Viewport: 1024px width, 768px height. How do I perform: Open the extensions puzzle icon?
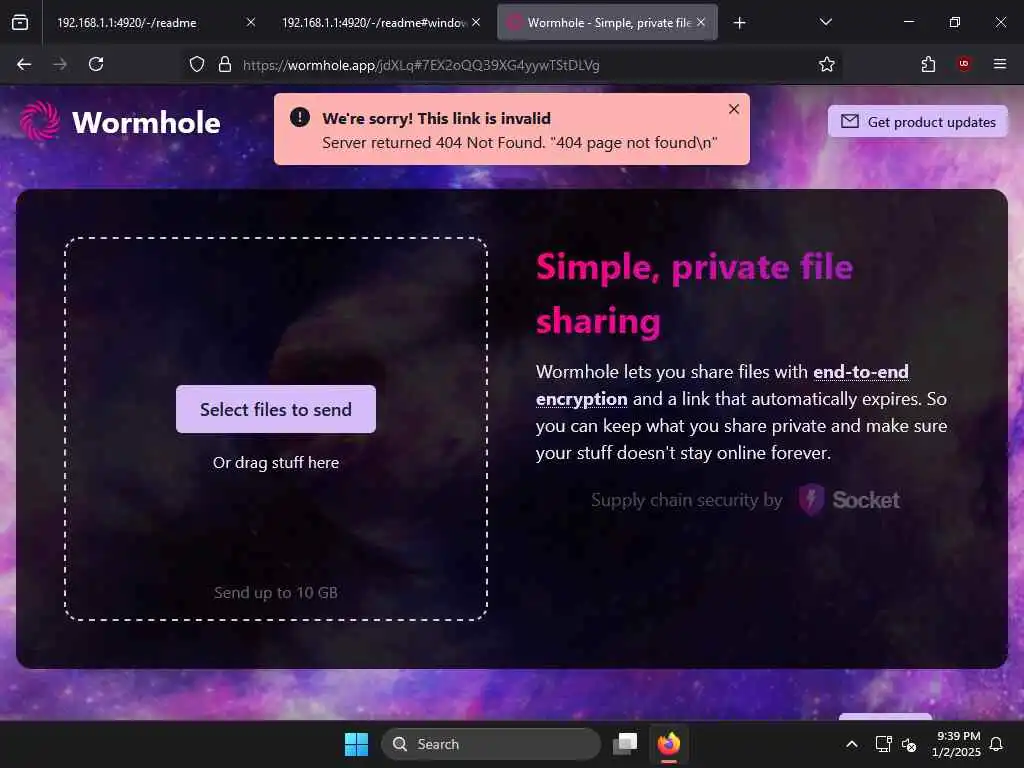coord(928,64)
